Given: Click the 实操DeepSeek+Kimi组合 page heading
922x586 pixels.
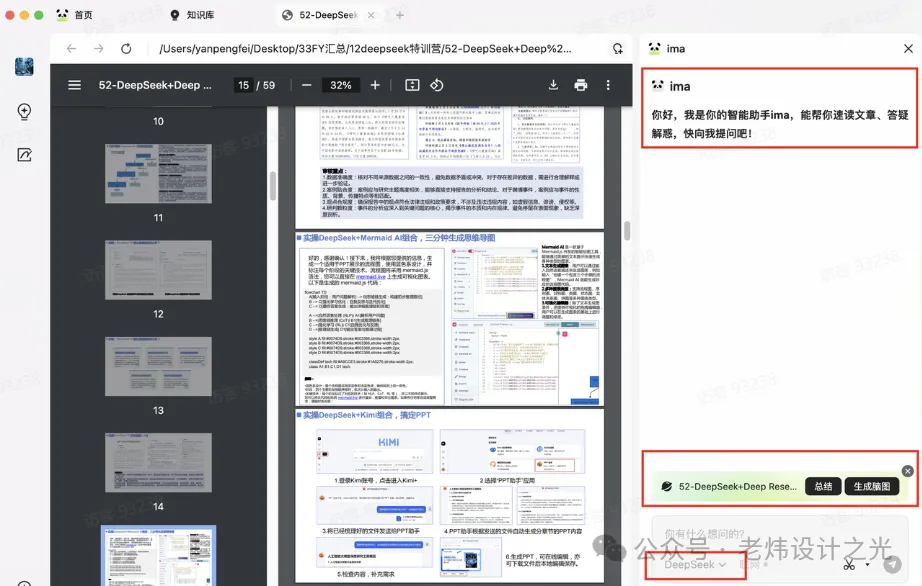Looking at the screenshot, I should 366,415.
